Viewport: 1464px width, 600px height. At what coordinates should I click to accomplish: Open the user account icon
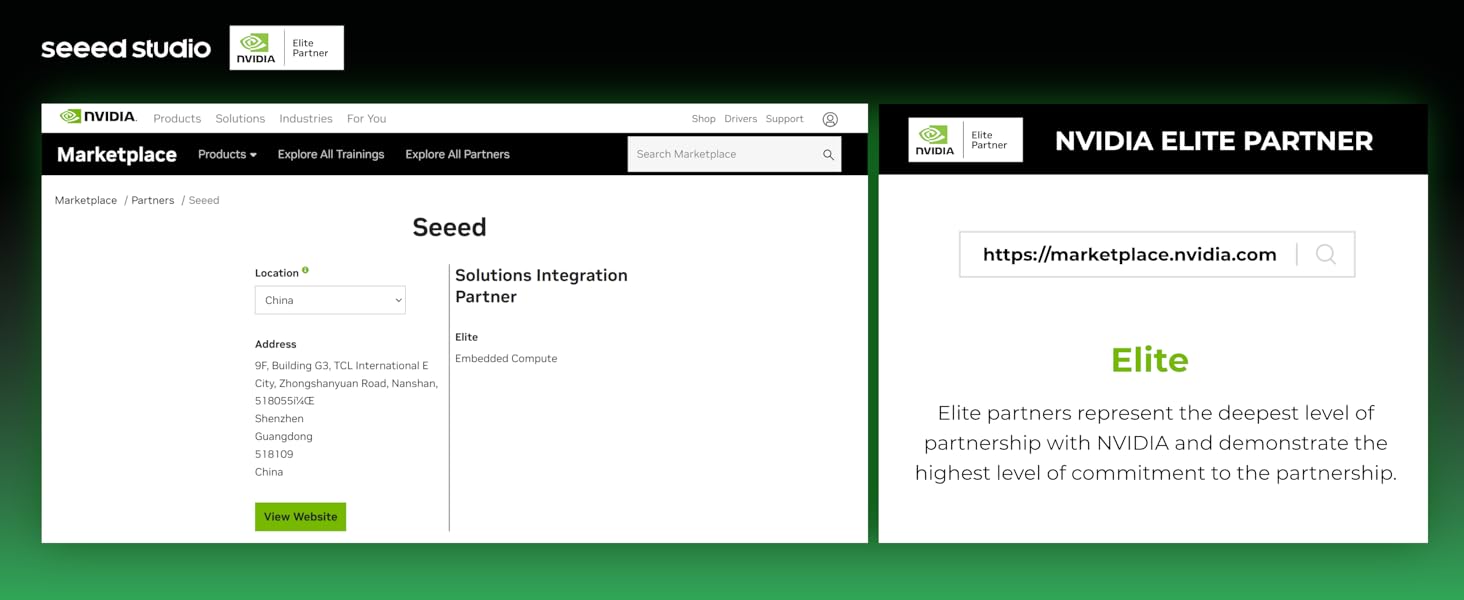pos(830,119)
